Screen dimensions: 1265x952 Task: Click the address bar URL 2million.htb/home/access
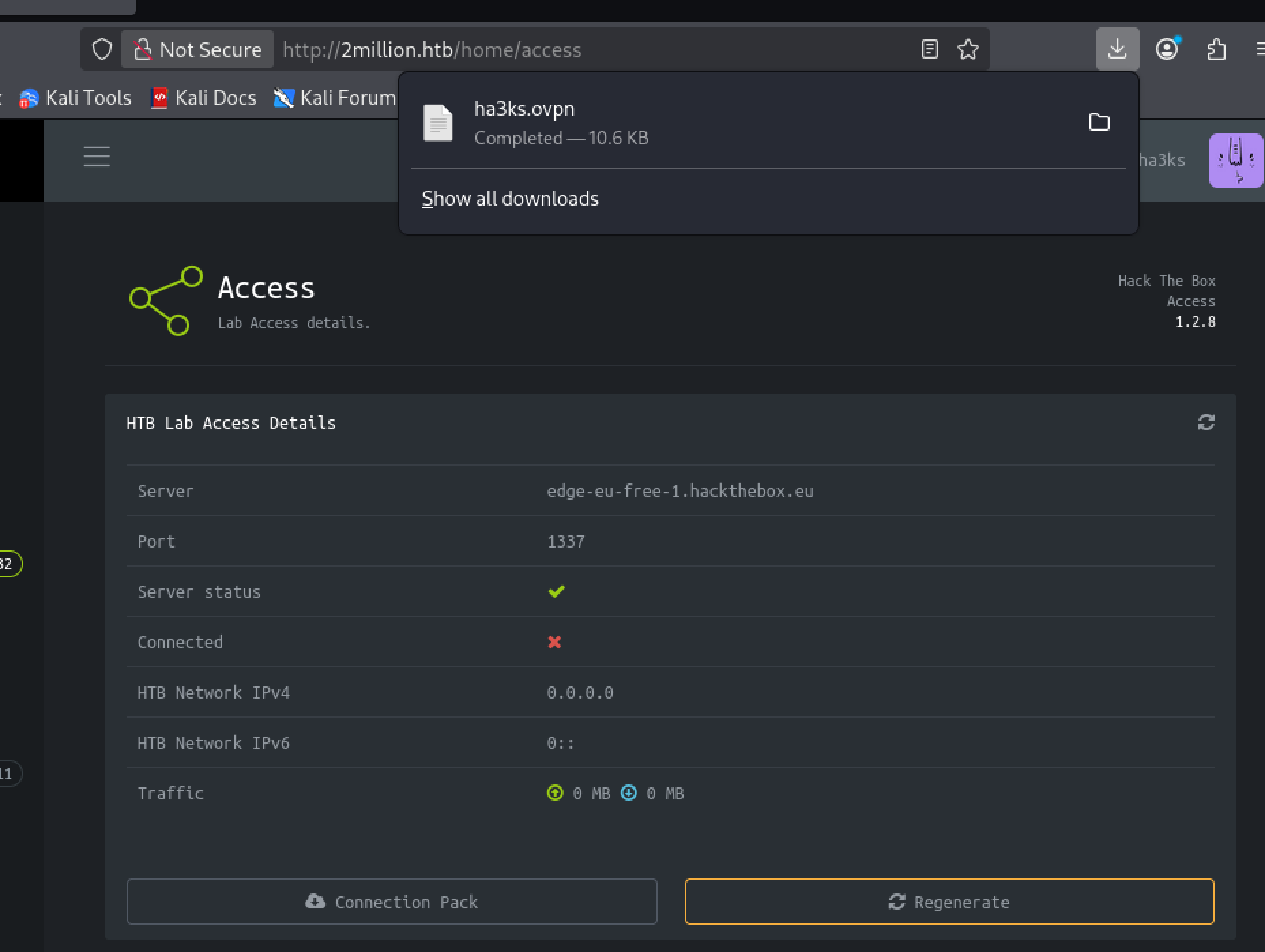pyautogui.click(x=432, y=50)
